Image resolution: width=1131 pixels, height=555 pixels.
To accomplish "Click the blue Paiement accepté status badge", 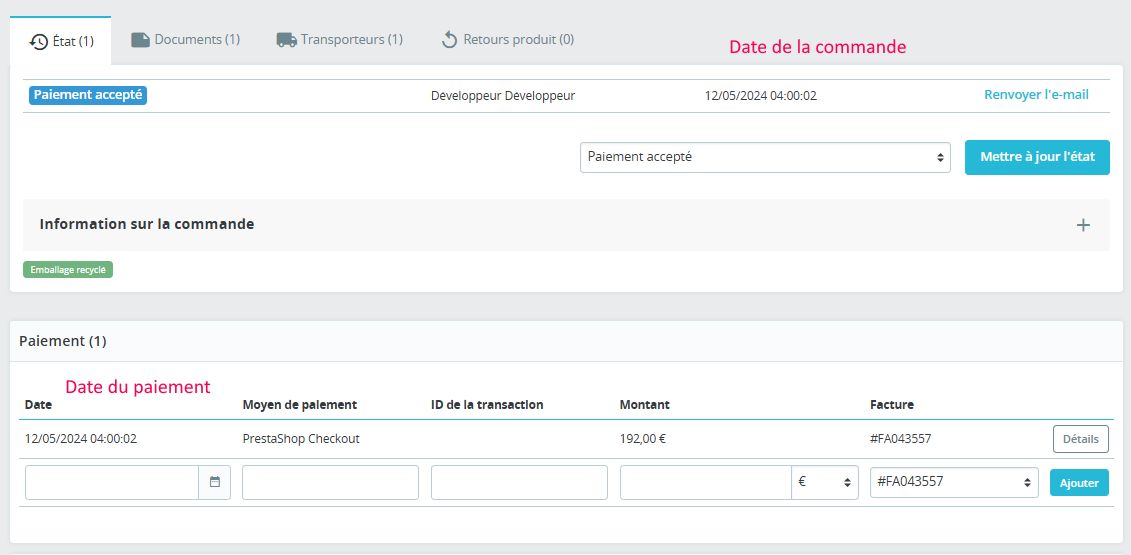I will [x=88, y=95].
